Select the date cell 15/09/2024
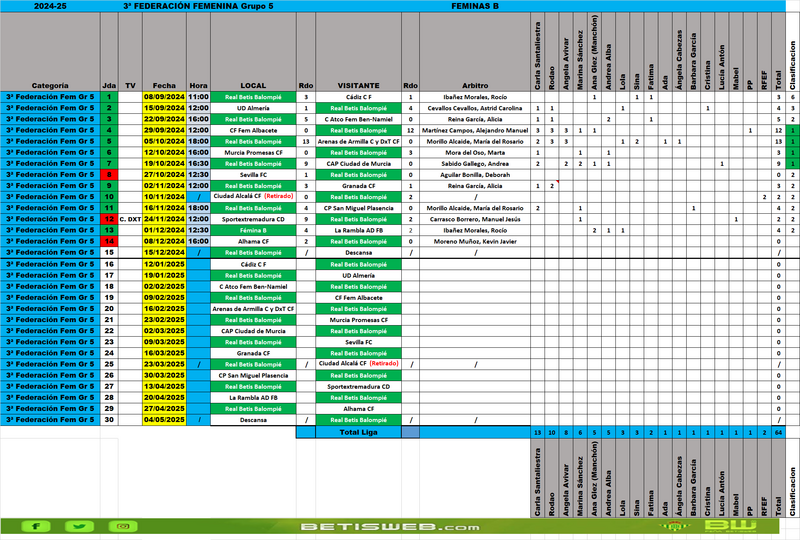The image size is (800, 540). coord(164,108)
